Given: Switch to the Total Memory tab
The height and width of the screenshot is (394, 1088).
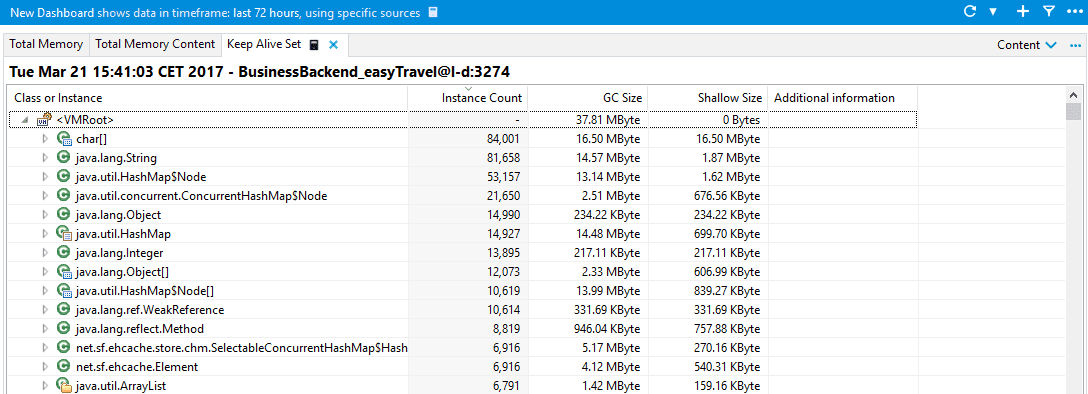Looking at the screenshot, I should (x=46, y=44).
